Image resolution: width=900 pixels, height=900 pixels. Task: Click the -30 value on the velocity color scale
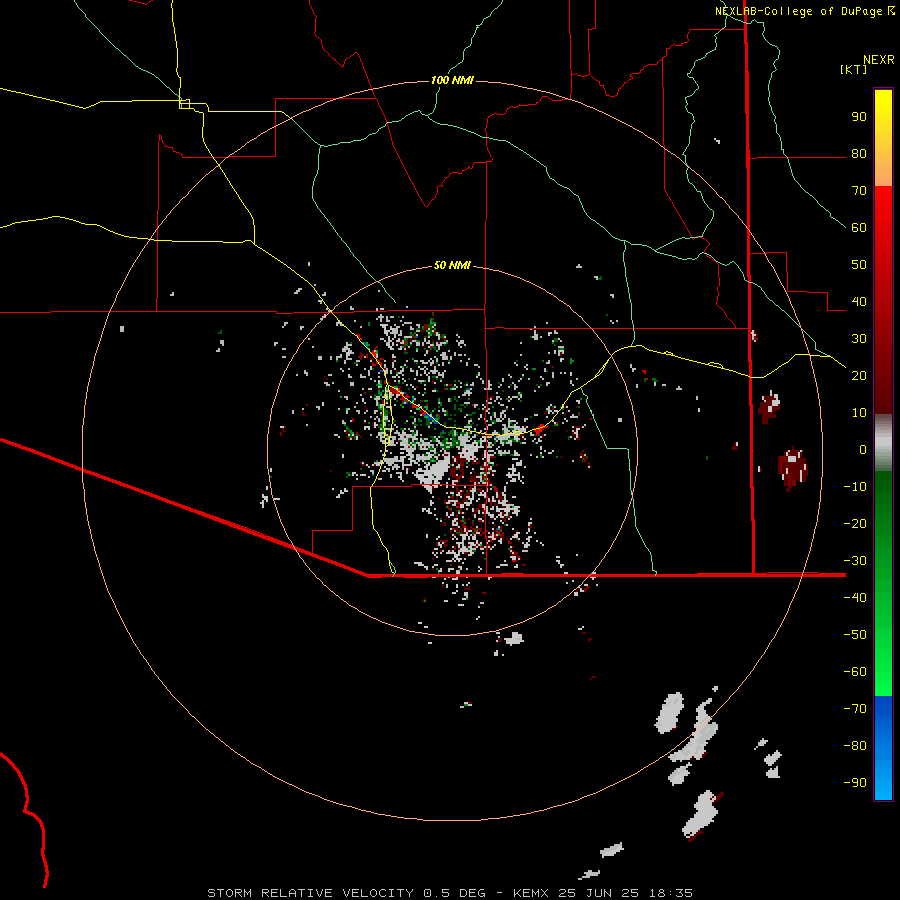(x=855, y=561)
